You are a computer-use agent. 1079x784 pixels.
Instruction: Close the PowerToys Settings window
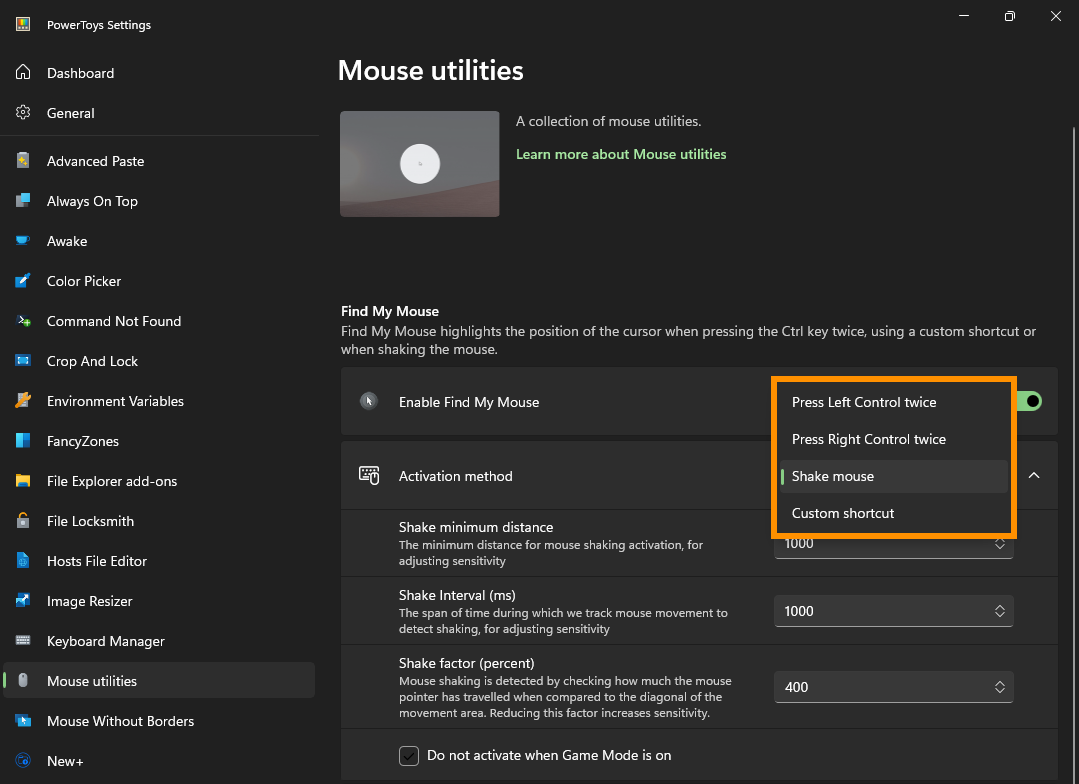tap(1056, 16)
